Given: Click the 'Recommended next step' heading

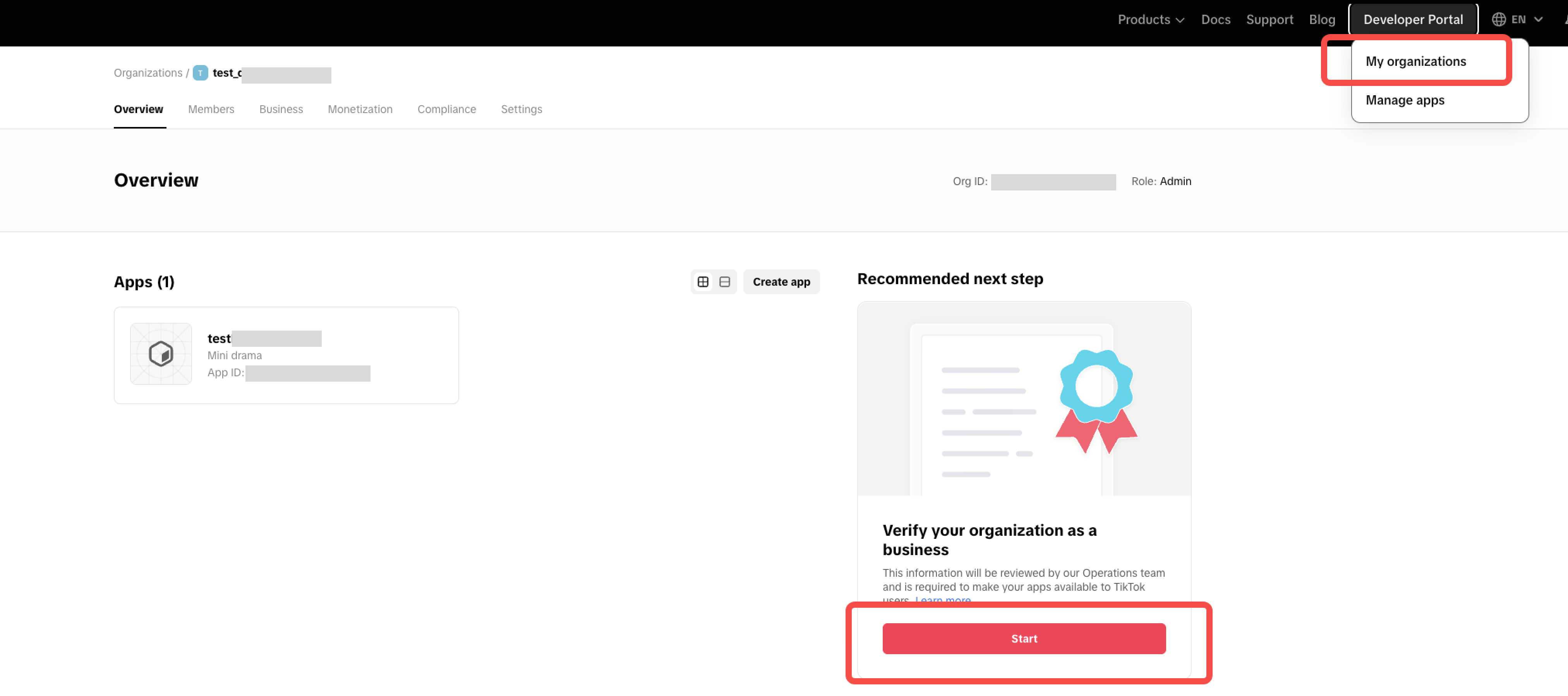Looking at the screenshot, I should [x=950, y=279].
